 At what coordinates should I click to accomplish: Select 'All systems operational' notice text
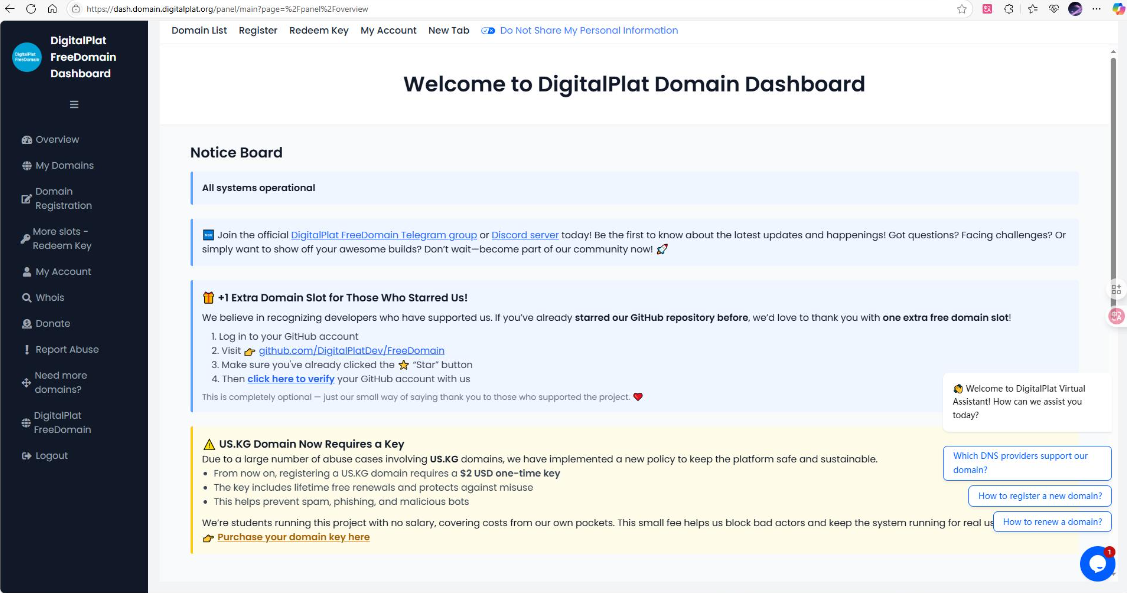(x=259, y=188)
